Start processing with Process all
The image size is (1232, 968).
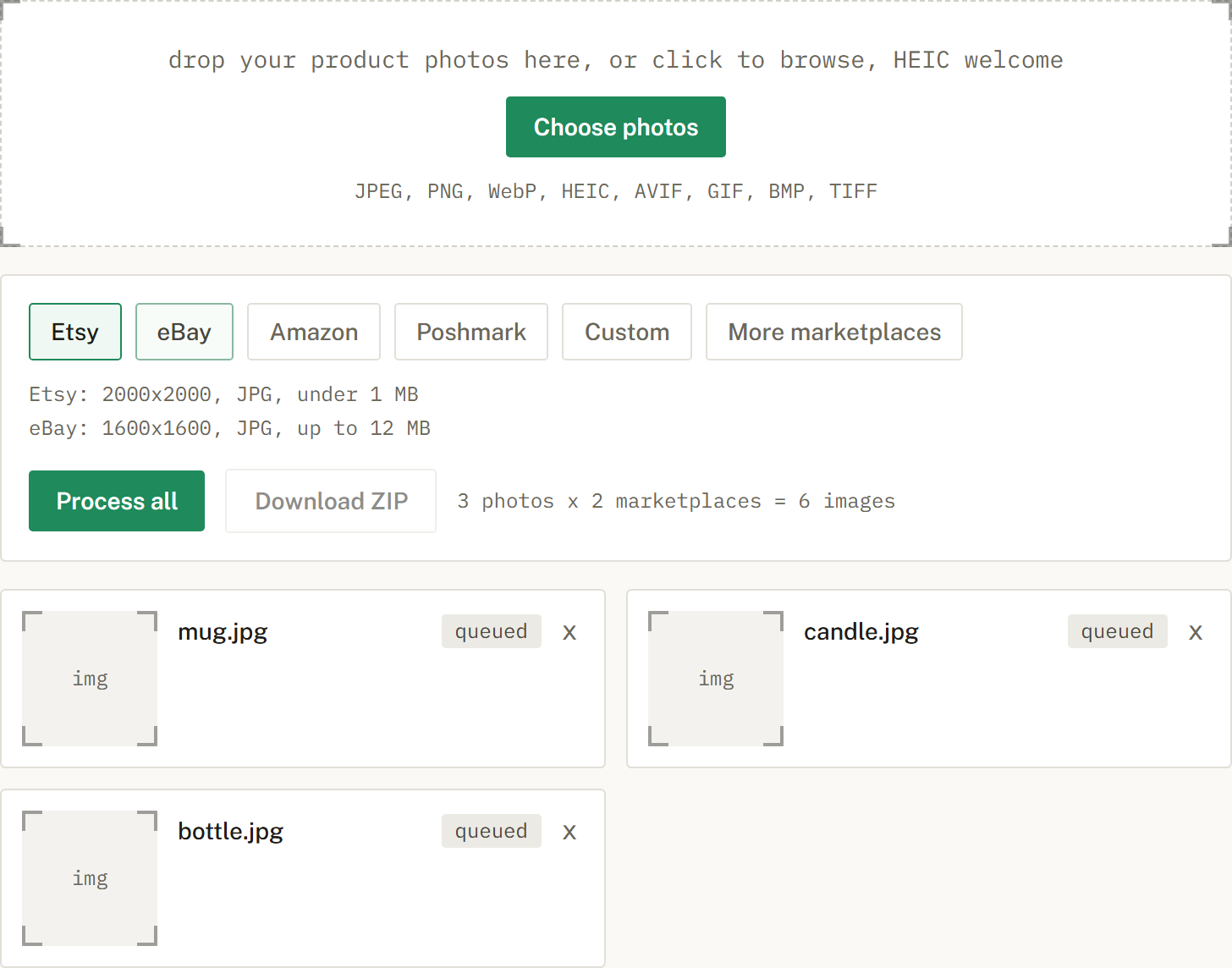pyautogui.click(x=117, y=501)
